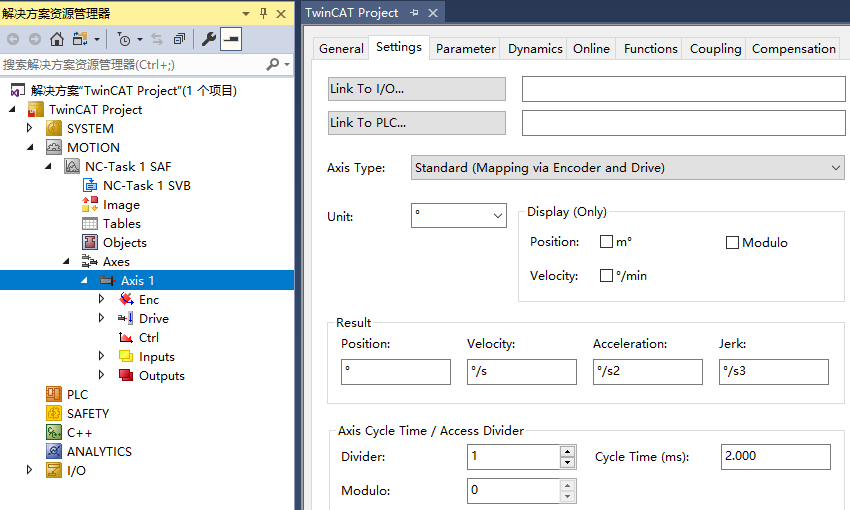The image size is (850, 510).
Task: Select the Enc encoder icon
Action: 126,299
